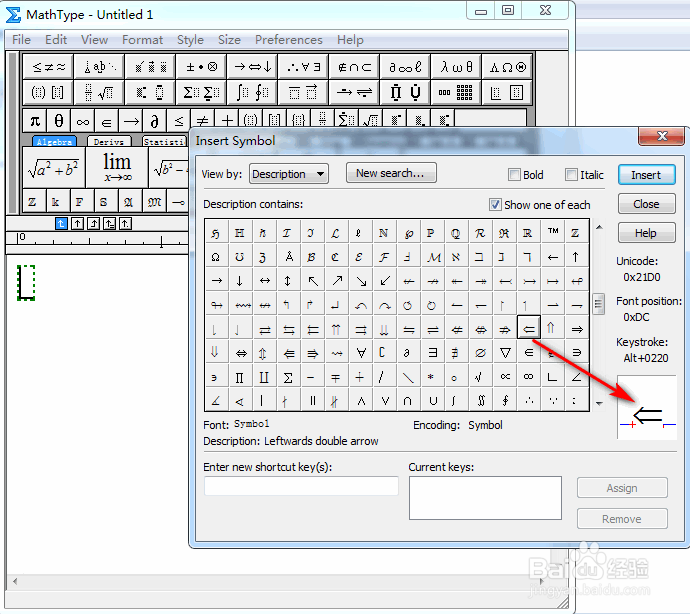This screenshot has width=690, height=614.
Task: Uncheck Show one of each
Action: (495, 205)
